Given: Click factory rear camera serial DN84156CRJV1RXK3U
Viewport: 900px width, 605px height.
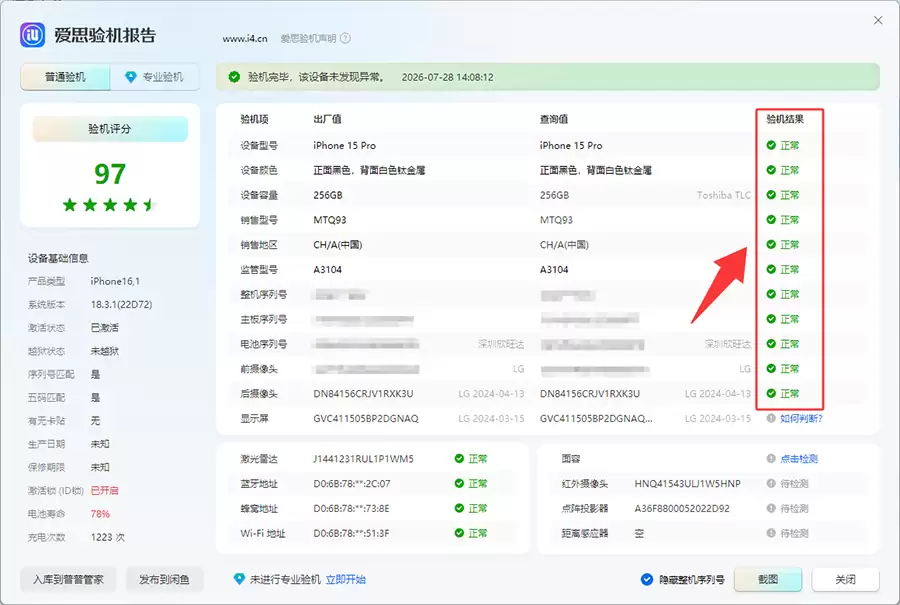Looking at the screenshot, I should coord(363,393).
